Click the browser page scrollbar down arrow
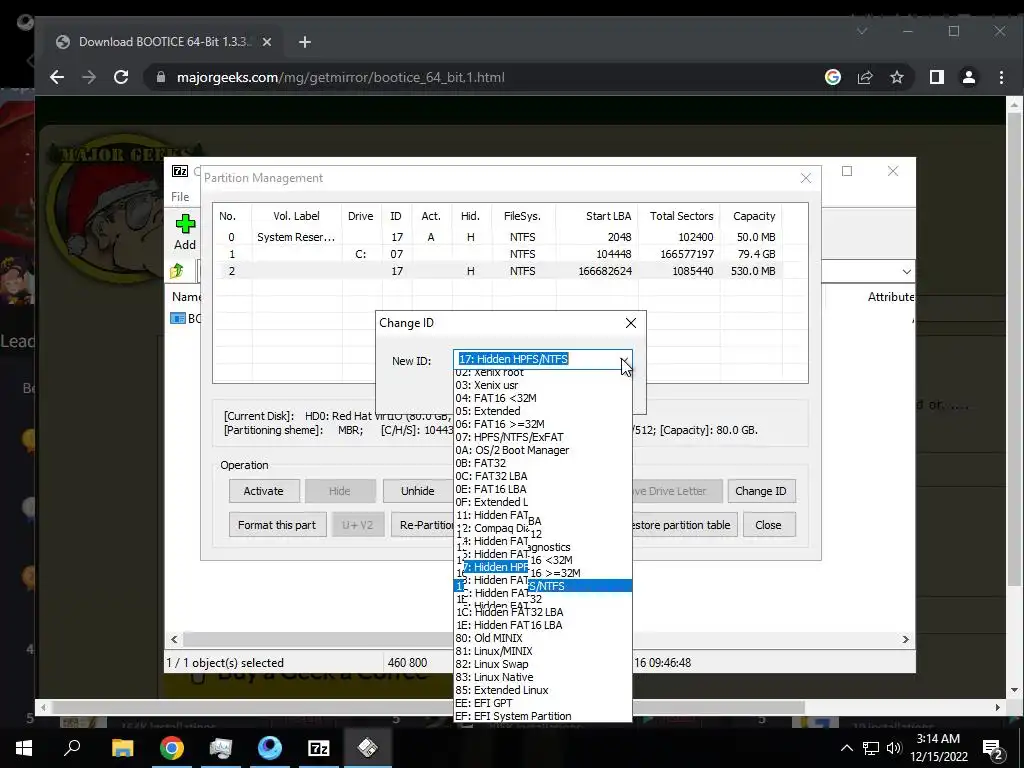The width and height of the screenshot is (1024, 768). (1014, 690)
